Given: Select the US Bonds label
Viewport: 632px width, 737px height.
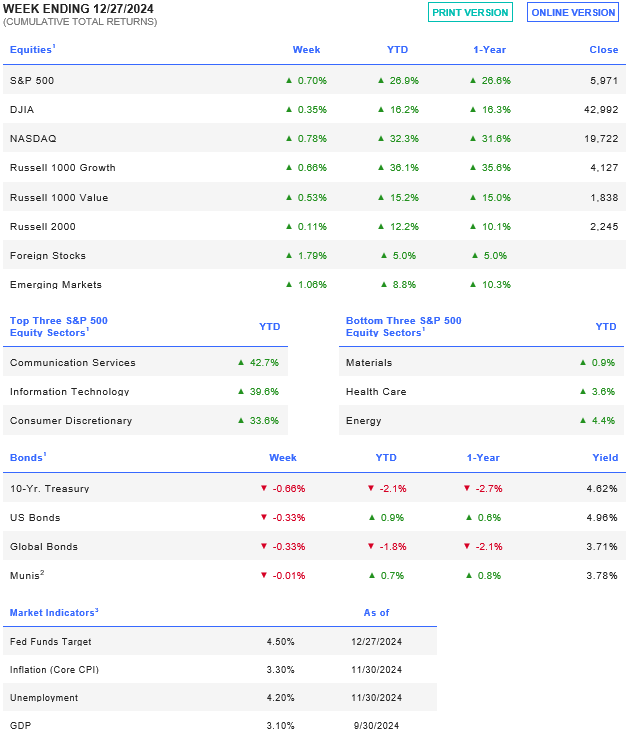Looking at the screenshot, I should click(35, 518).
